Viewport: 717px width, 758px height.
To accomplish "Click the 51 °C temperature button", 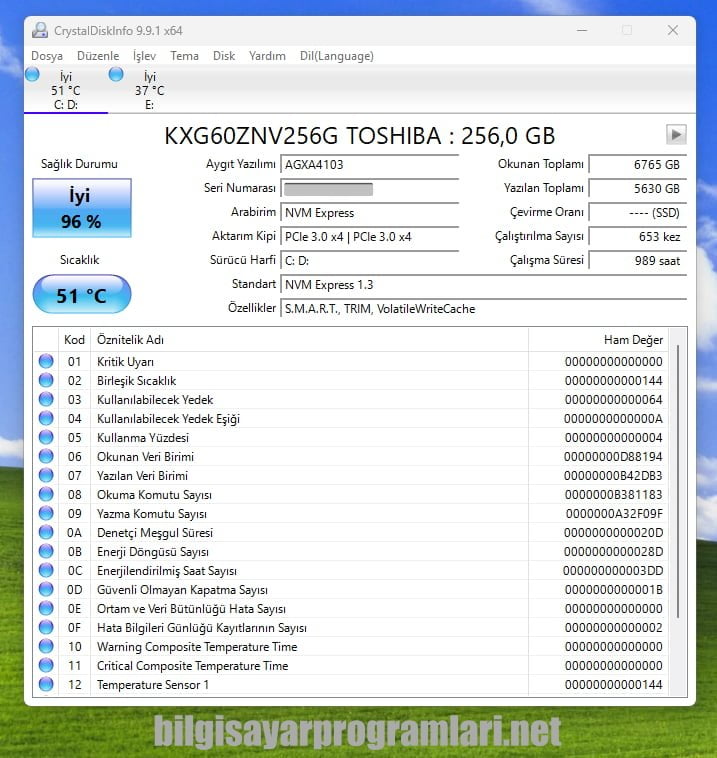I will [x=82, y=294].
